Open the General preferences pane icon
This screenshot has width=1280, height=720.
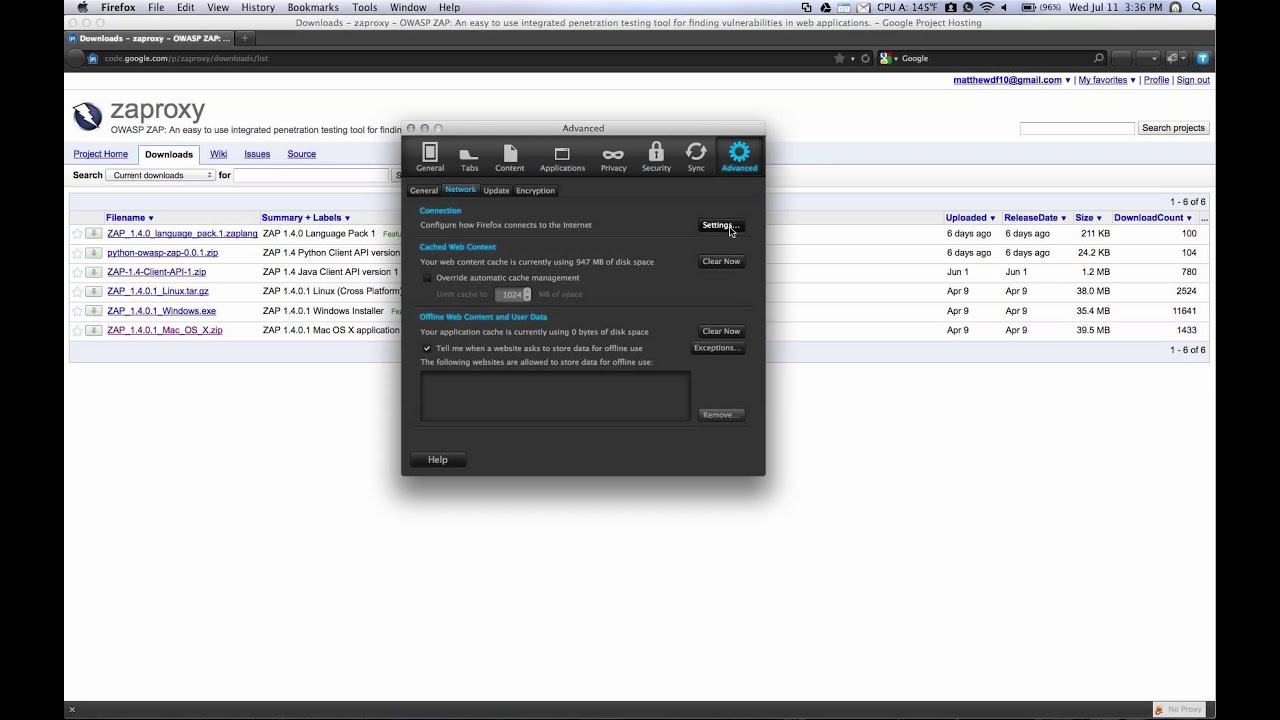coord(430,157)
